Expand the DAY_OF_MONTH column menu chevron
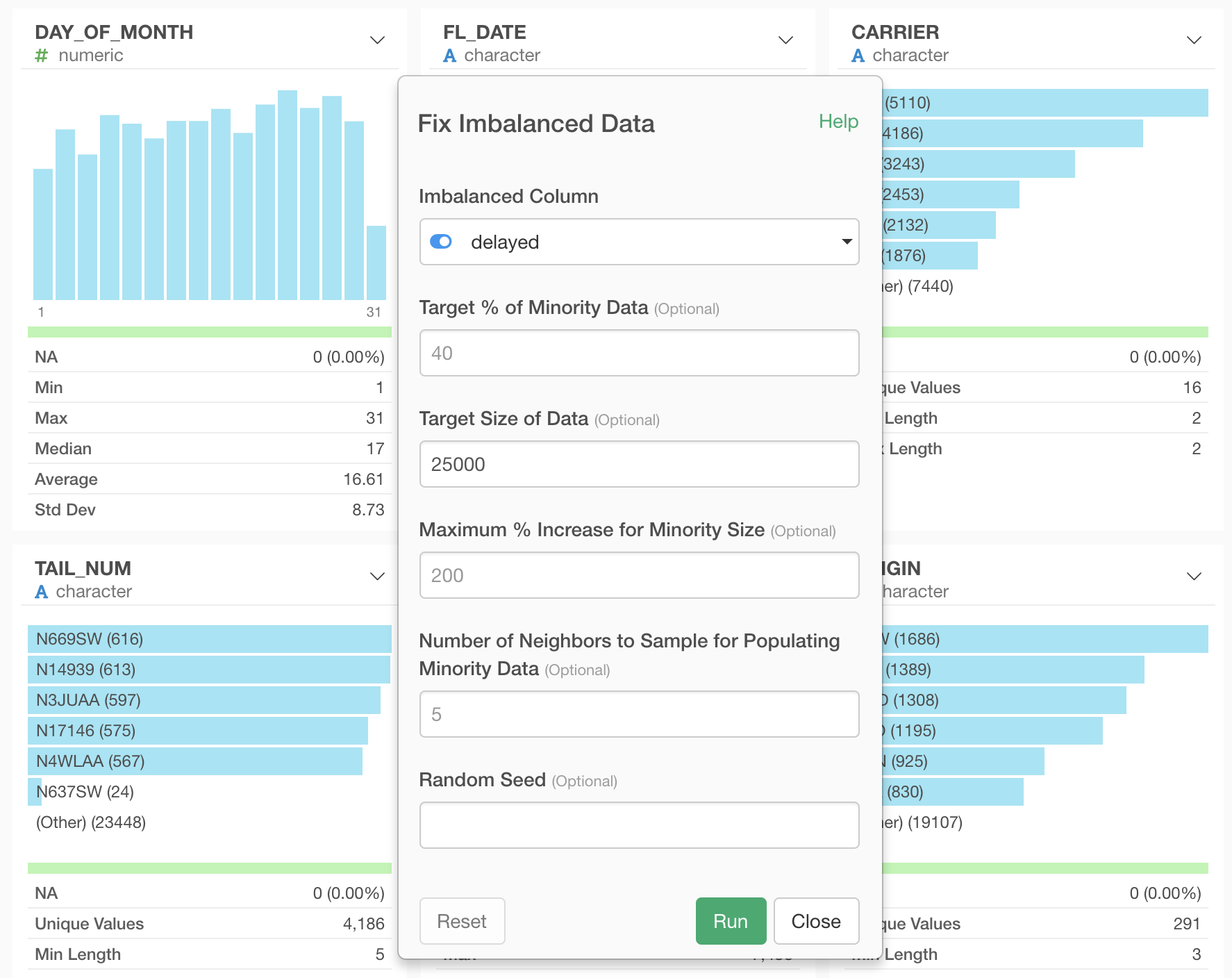 click(x=377, y=40)
